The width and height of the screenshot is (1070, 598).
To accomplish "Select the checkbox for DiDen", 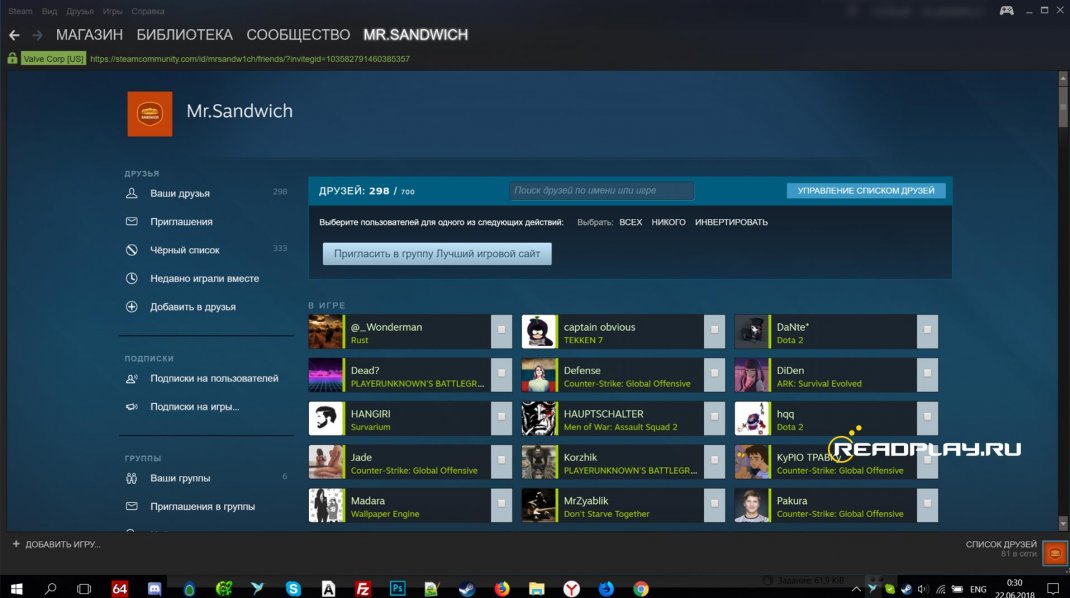I will 927,373.
